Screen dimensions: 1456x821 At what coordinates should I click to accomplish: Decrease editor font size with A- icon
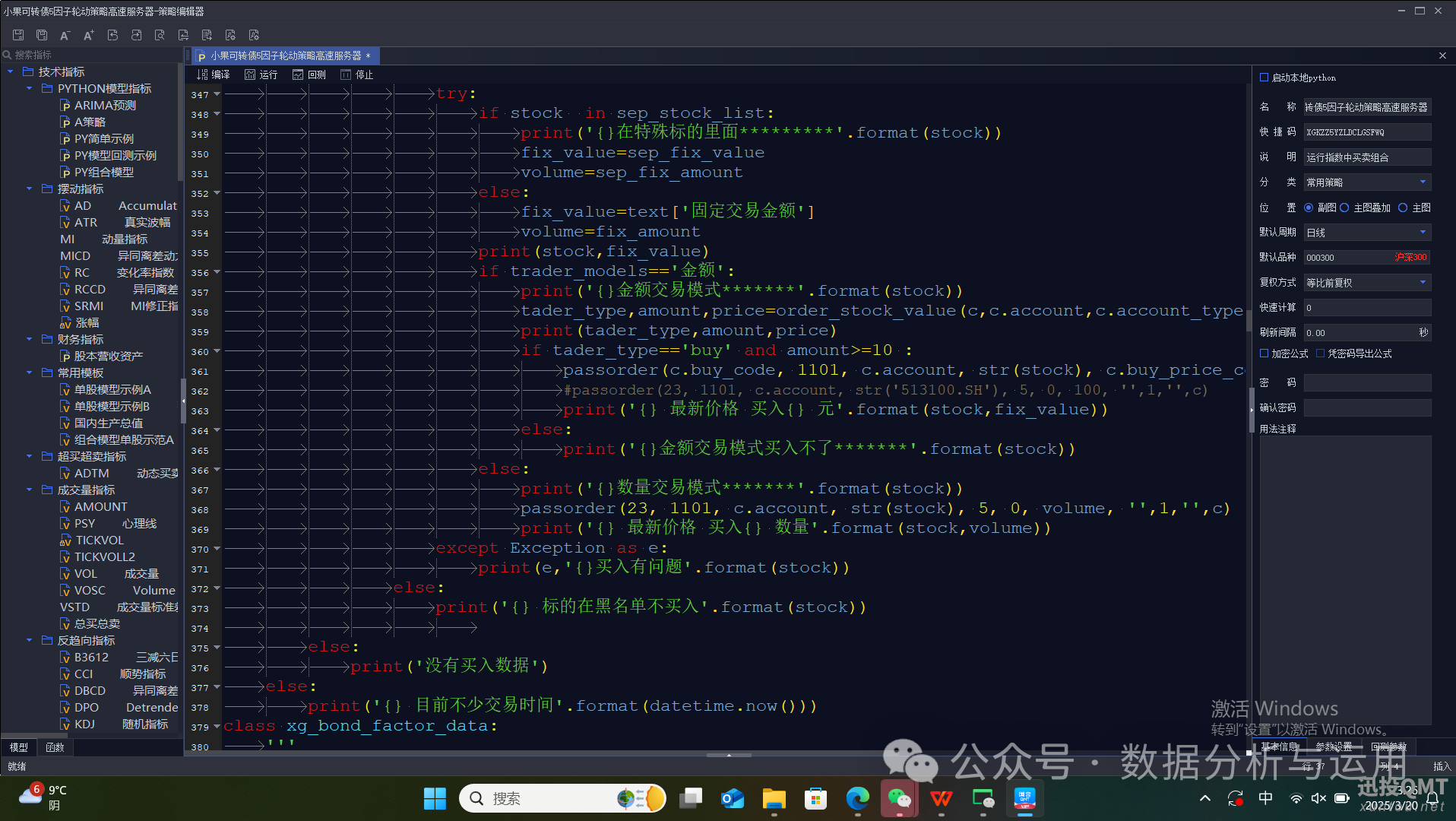[x=65, y=35]
